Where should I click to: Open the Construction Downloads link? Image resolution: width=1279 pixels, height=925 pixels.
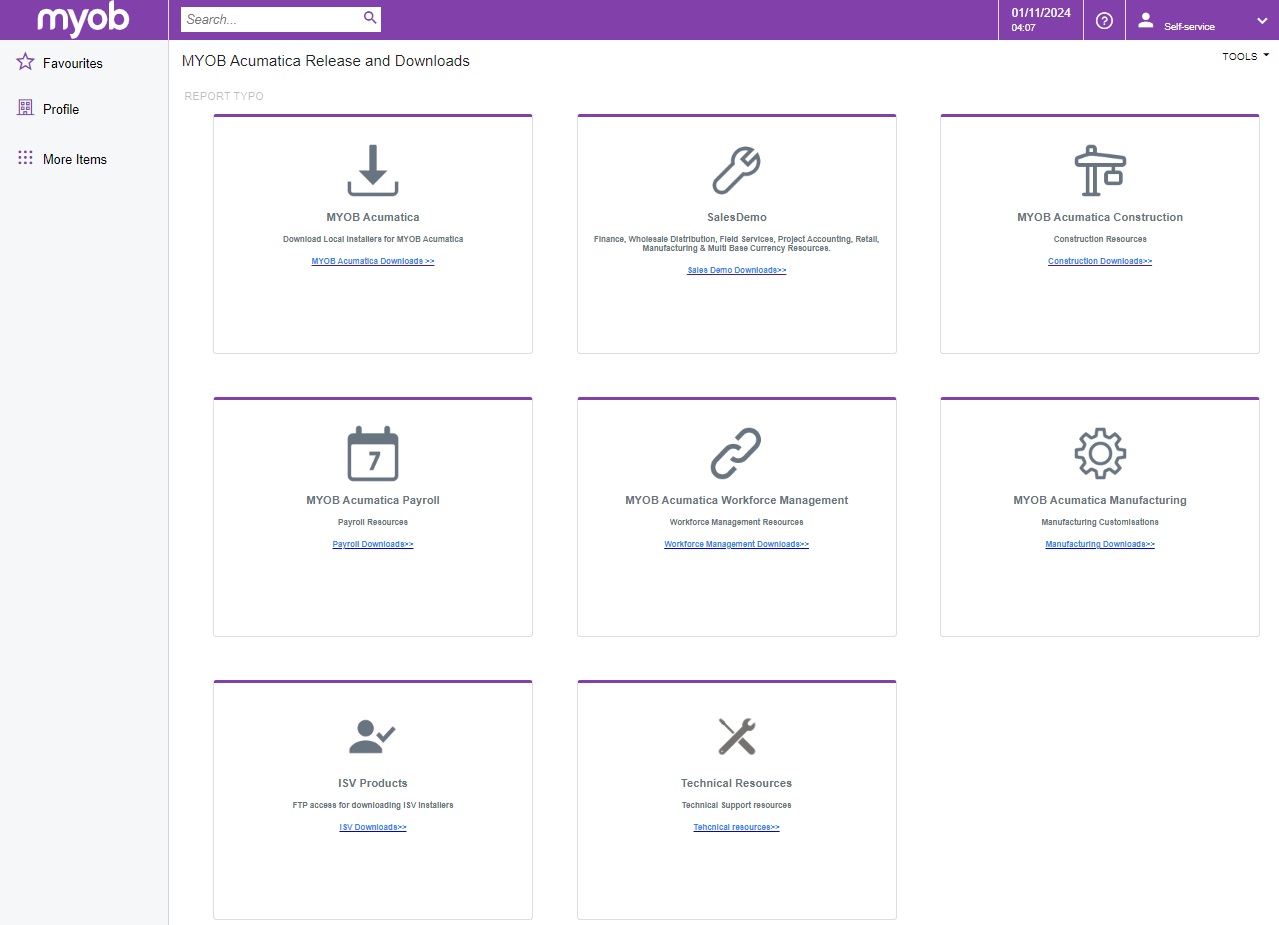coord(1099,261)
